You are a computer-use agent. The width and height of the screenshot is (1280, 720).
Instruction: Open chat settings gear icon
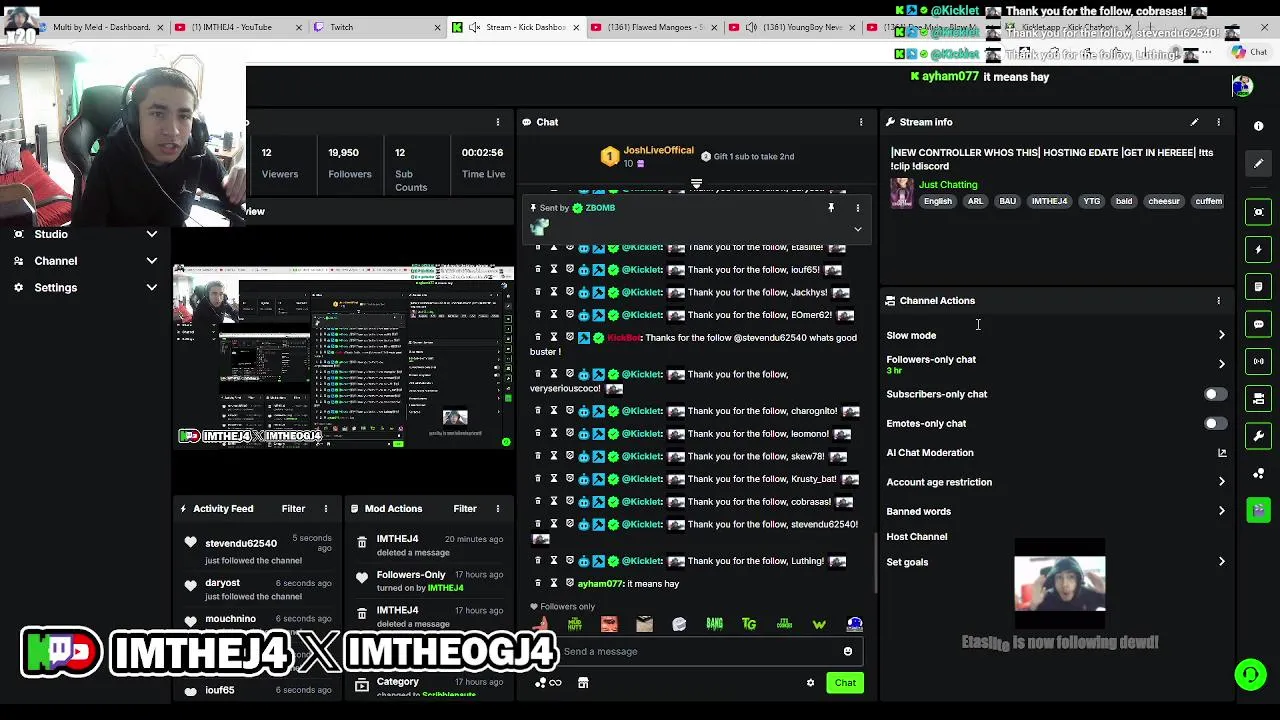tap(810, 683)
